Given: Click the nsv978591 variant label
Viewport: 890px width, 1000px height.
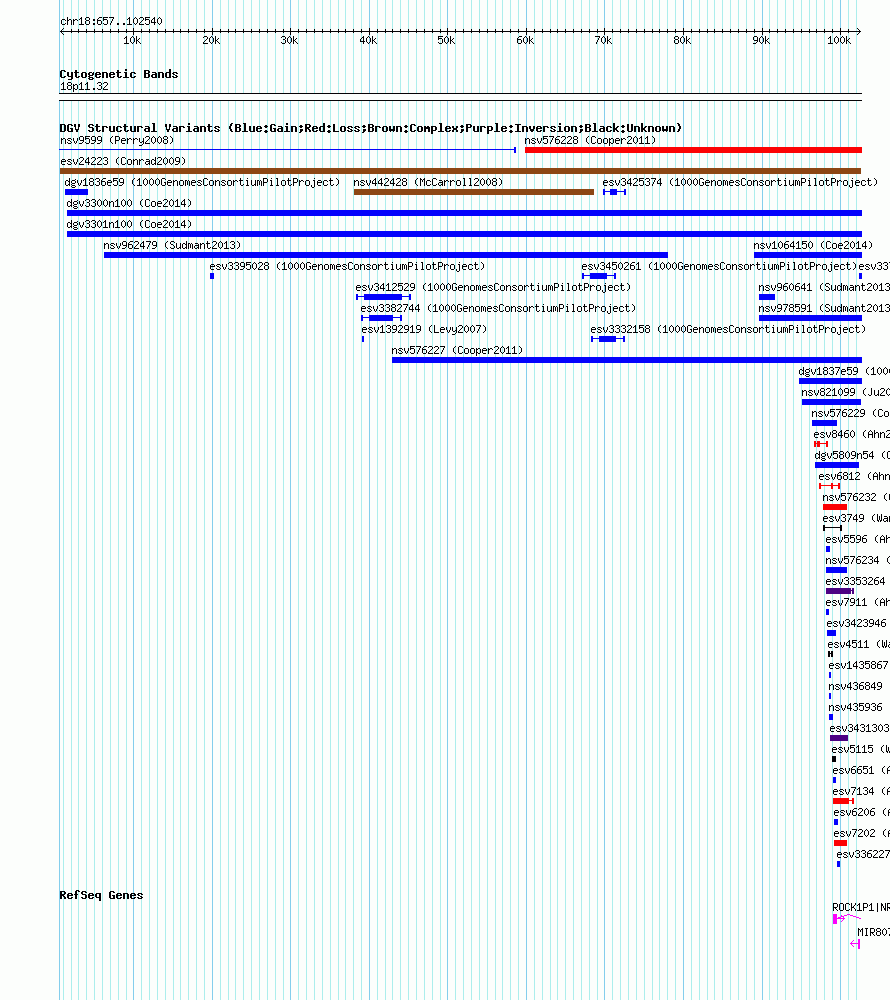Looking at the screenshot, I should 824,309.
